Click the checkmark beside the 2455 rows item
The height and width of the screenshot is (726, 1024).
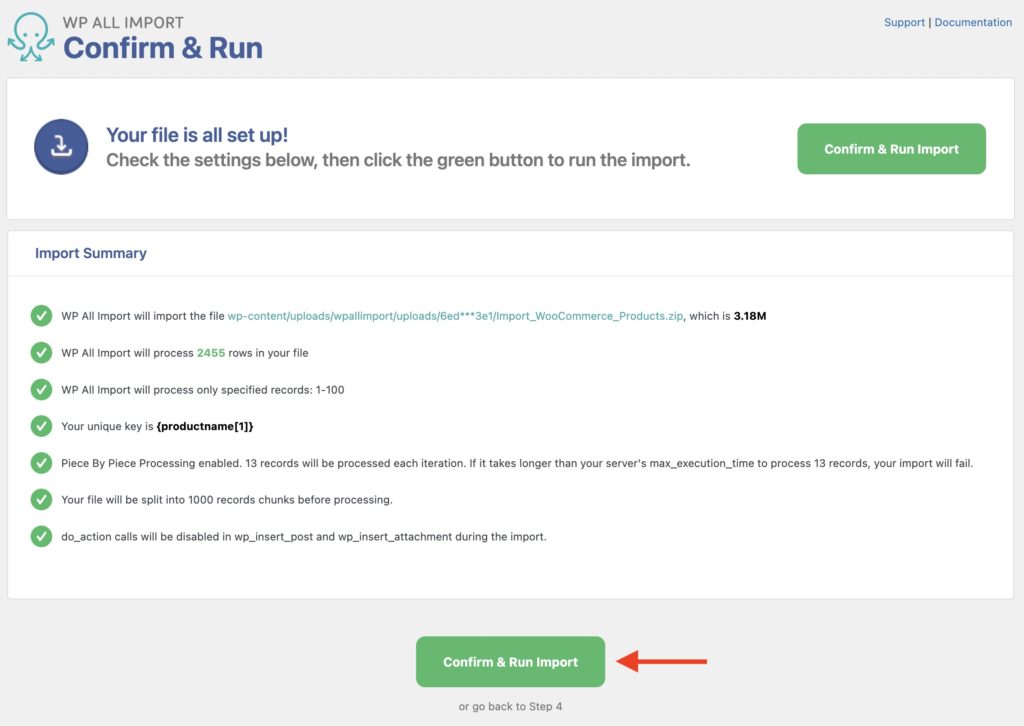(x=41, y=354)
